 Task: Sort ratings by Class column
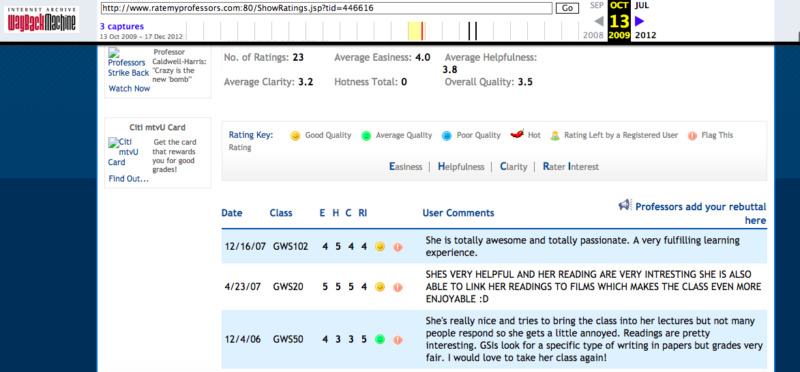tap(281, 213)
